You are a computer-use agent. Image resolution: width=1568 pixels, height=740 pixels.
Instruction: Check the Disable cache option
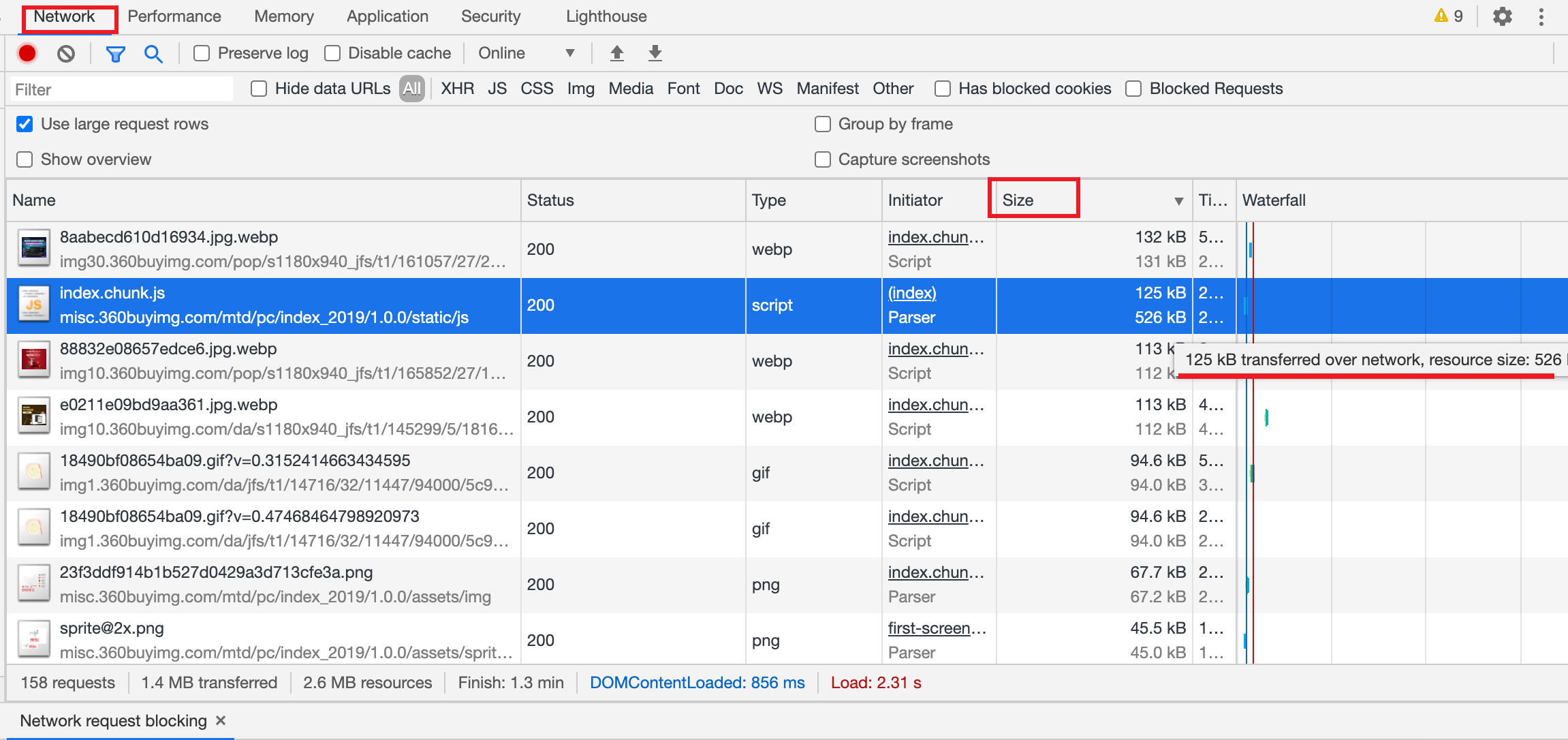(x=332, y=53)
